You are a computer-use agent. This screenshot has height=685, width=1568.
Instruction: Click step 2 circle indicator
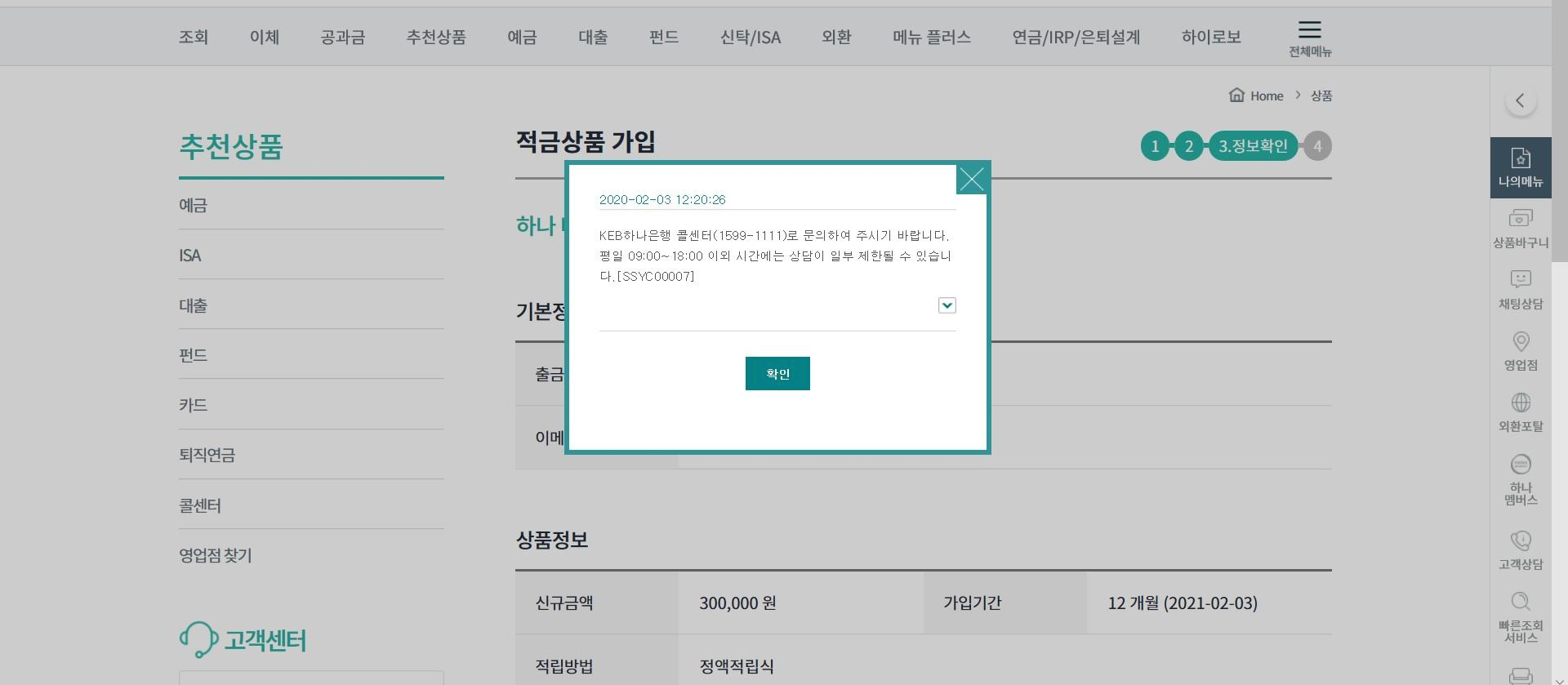click(x=1189, y=146)
